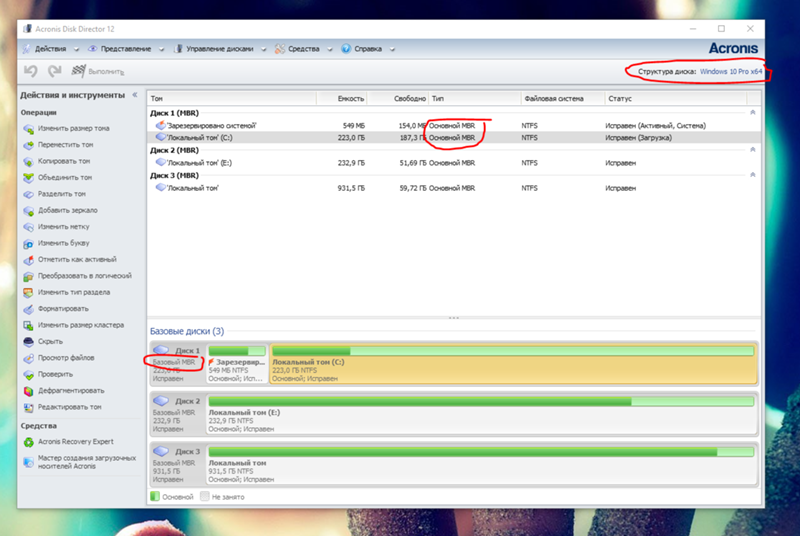Select the 931,5 ГБ 'Локальный том' row

click(454, 188)
